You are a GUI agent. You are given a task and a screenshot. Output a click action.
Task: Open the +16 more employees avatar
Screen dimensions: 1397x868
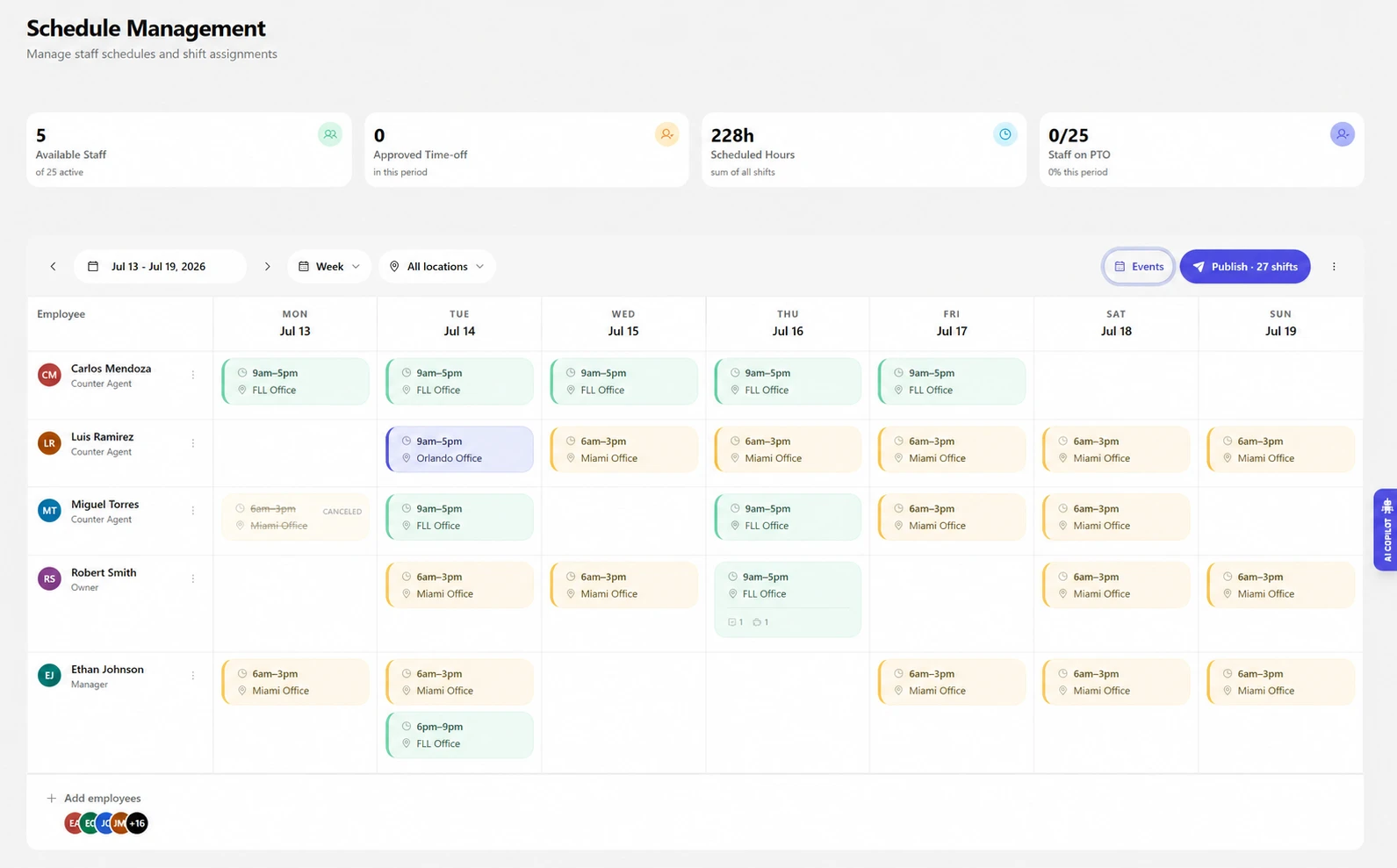137,823
